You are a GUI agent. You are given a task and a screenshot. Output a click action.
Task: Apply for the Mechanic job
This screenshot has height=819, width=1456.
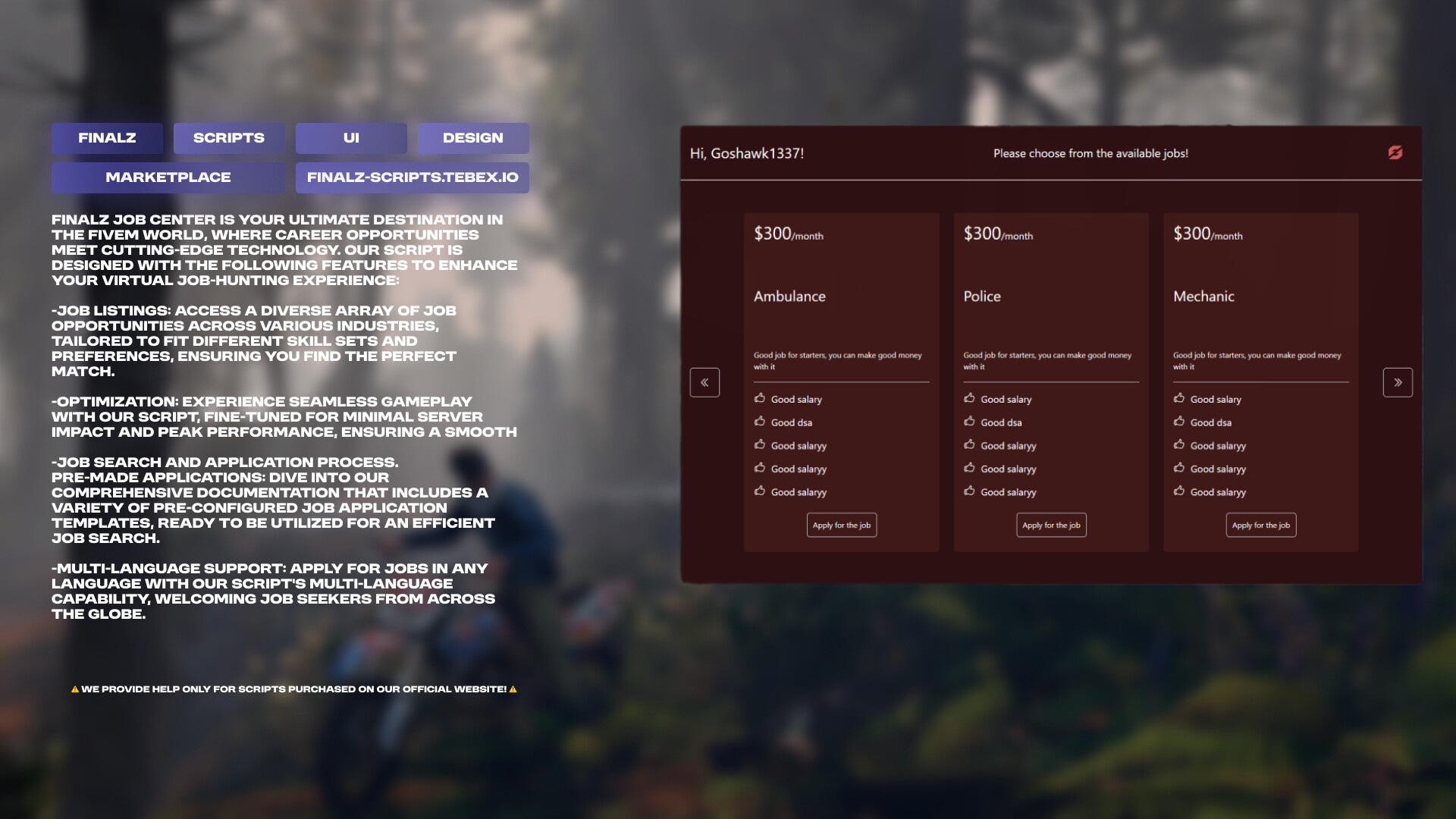pyautogui.click(x=1260, y=525)
